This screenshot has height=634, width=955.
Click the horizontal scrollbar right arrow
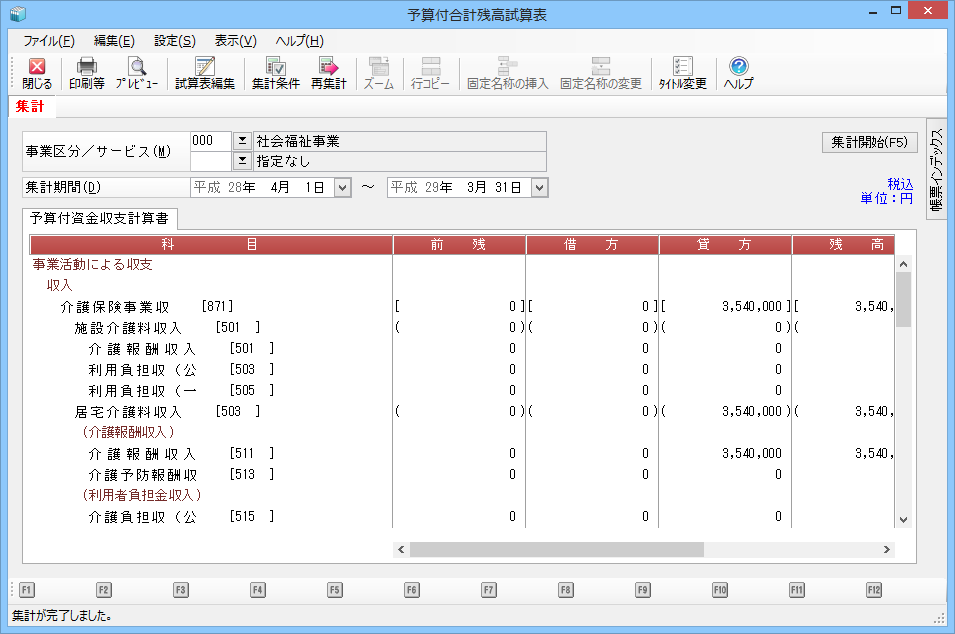click(x=886, y=549)
